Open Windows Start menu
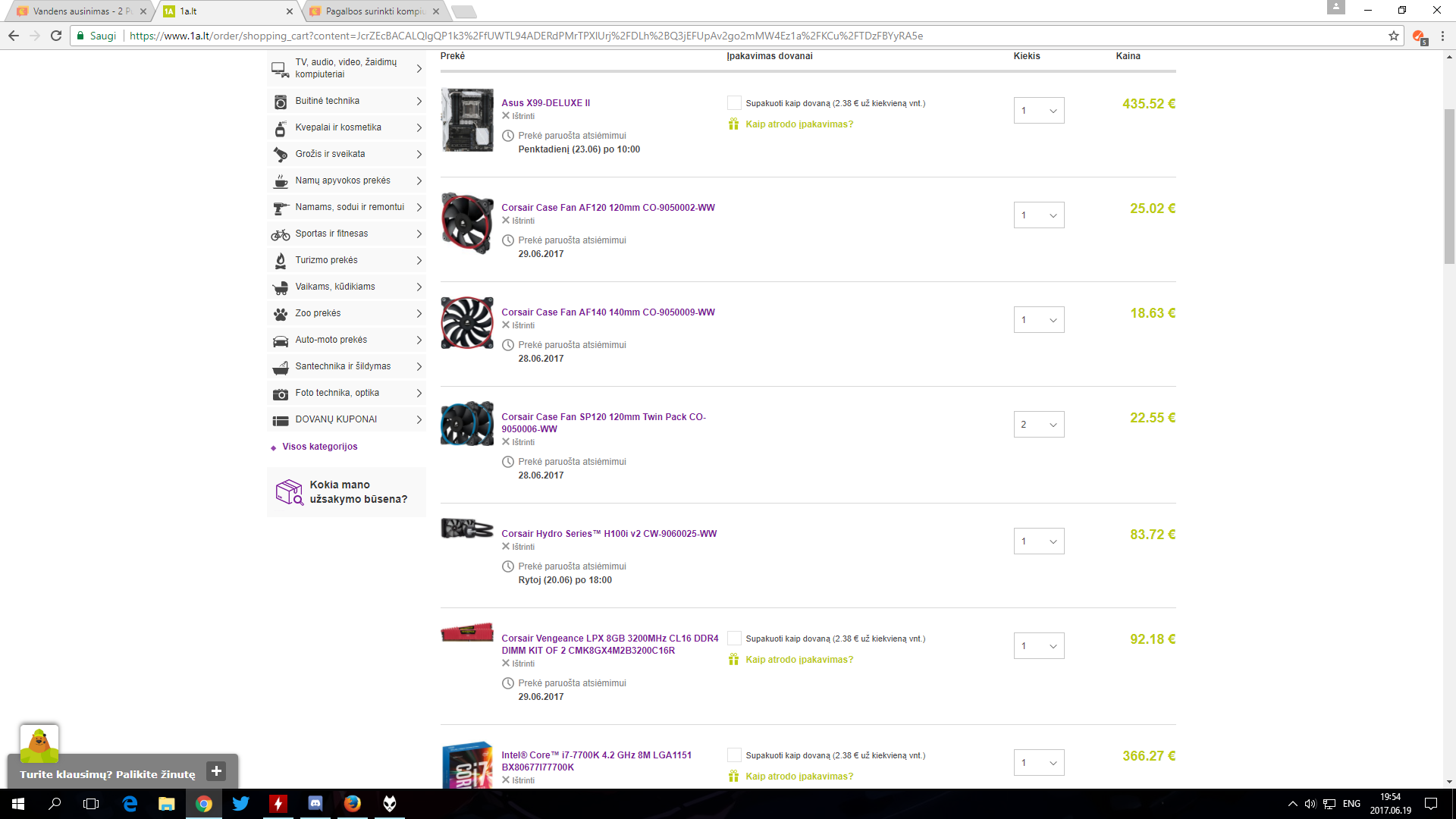This screenshot has height=819, width=1456. [18, 804]
